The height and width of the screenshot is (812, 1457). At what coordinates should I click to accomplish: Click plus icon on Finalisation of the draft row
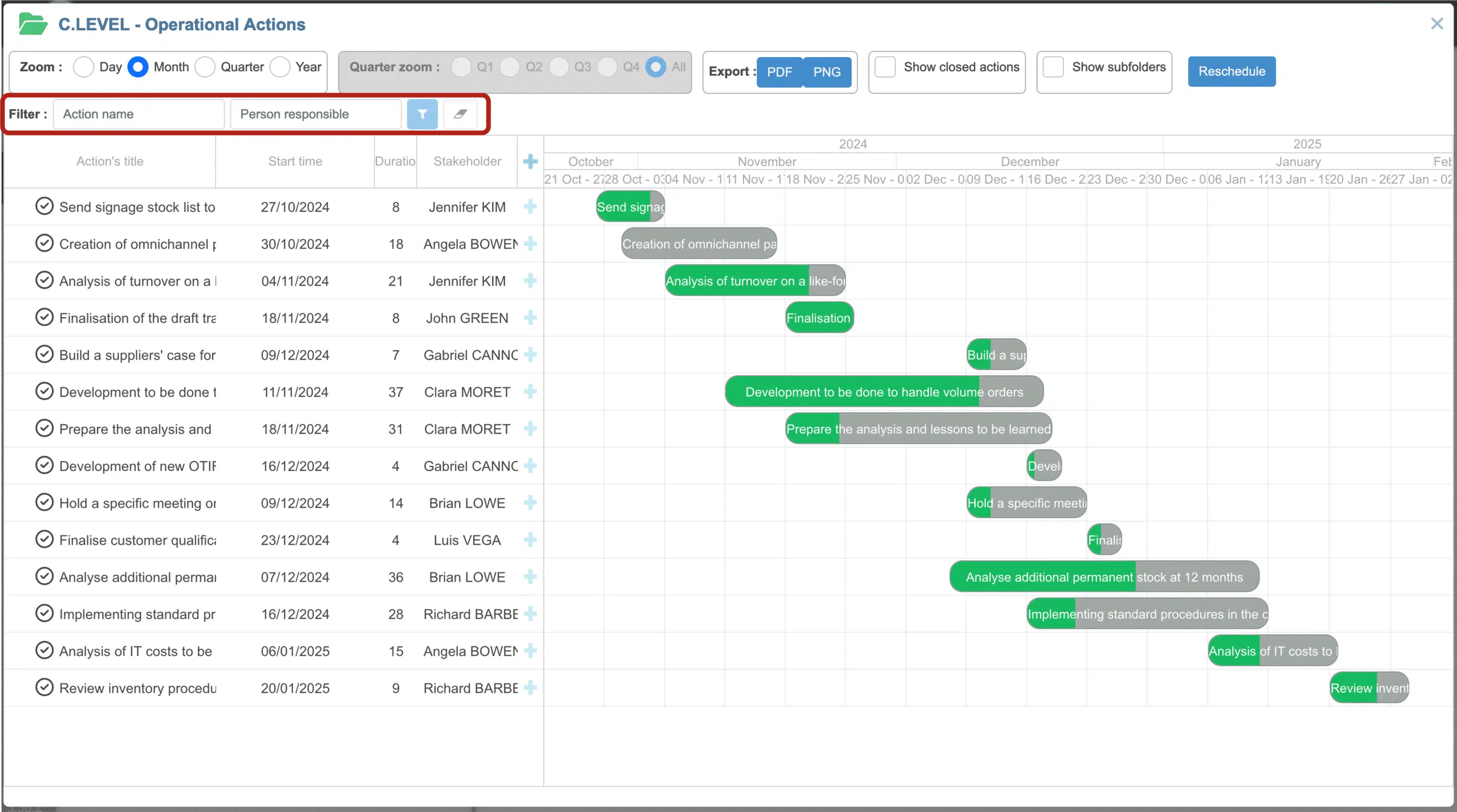[x=530, y=318]
